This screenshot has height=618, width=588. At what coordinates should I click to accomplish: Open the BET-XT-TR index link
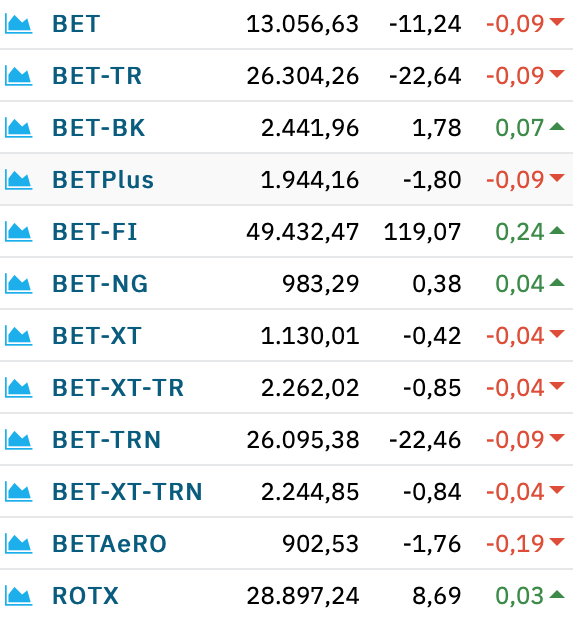[118, 388]
